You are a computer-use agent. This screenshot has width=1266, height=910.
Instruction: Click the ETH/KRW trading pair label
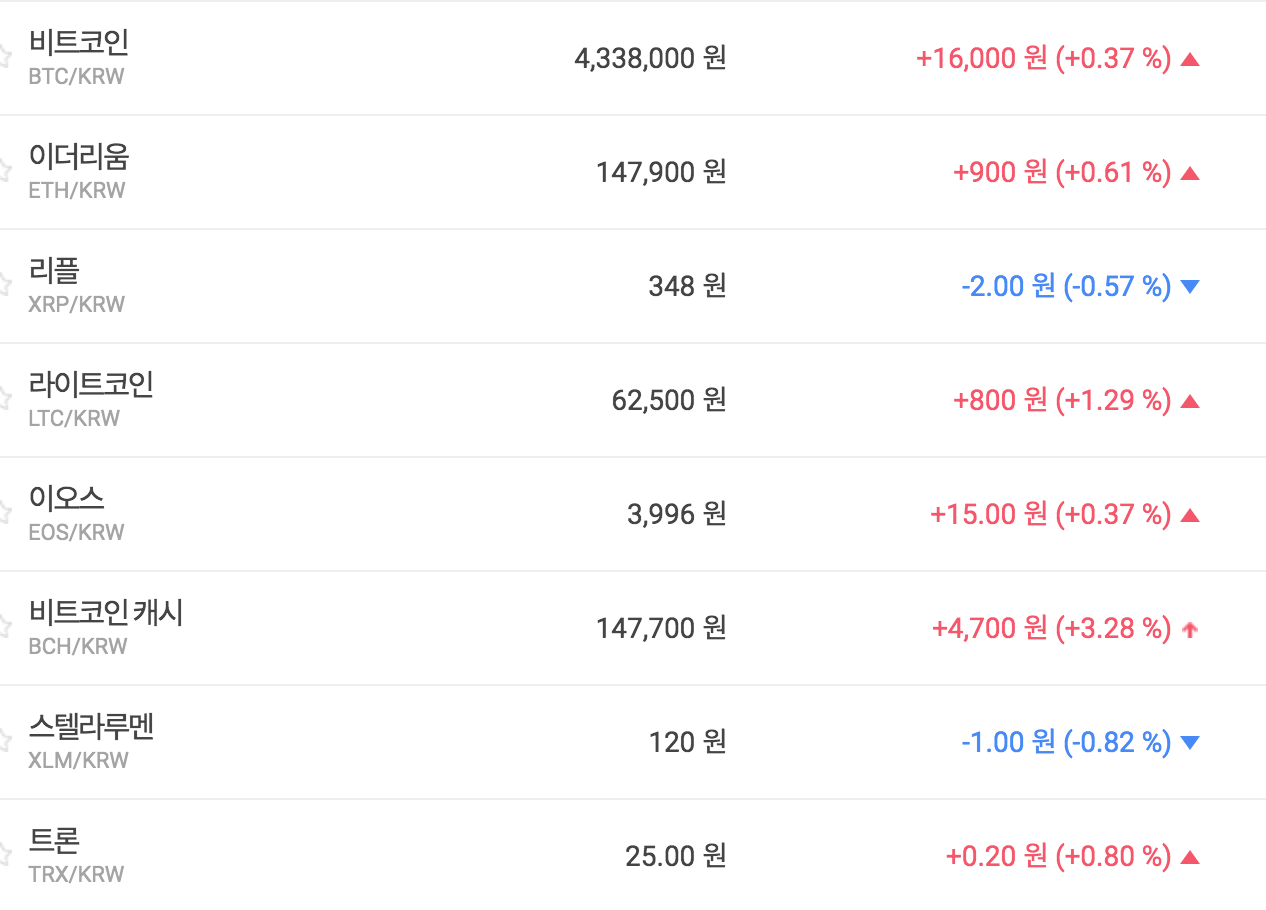77,190
